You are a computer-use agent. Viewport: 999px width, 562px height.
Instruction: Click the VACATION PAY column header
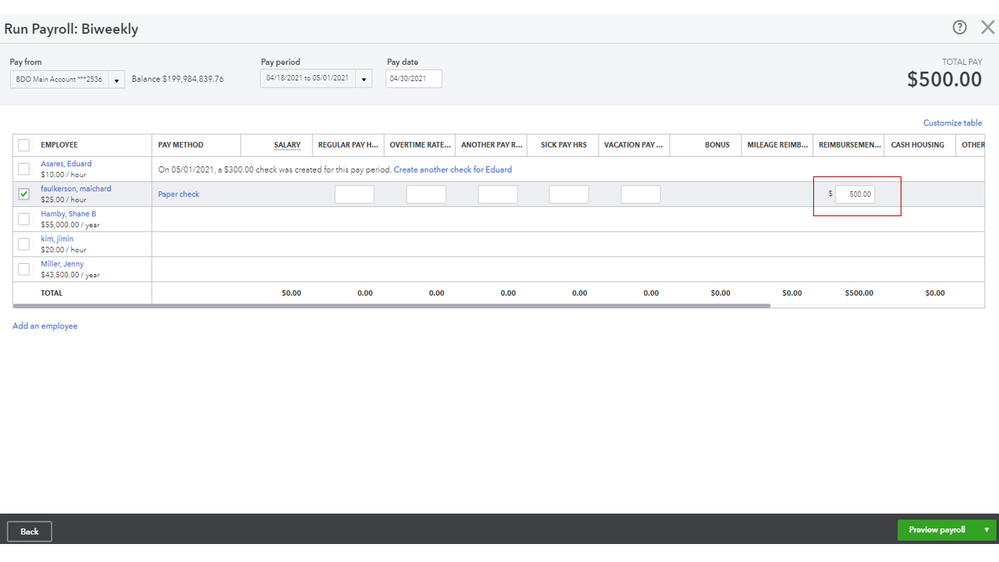pos(633,145)
